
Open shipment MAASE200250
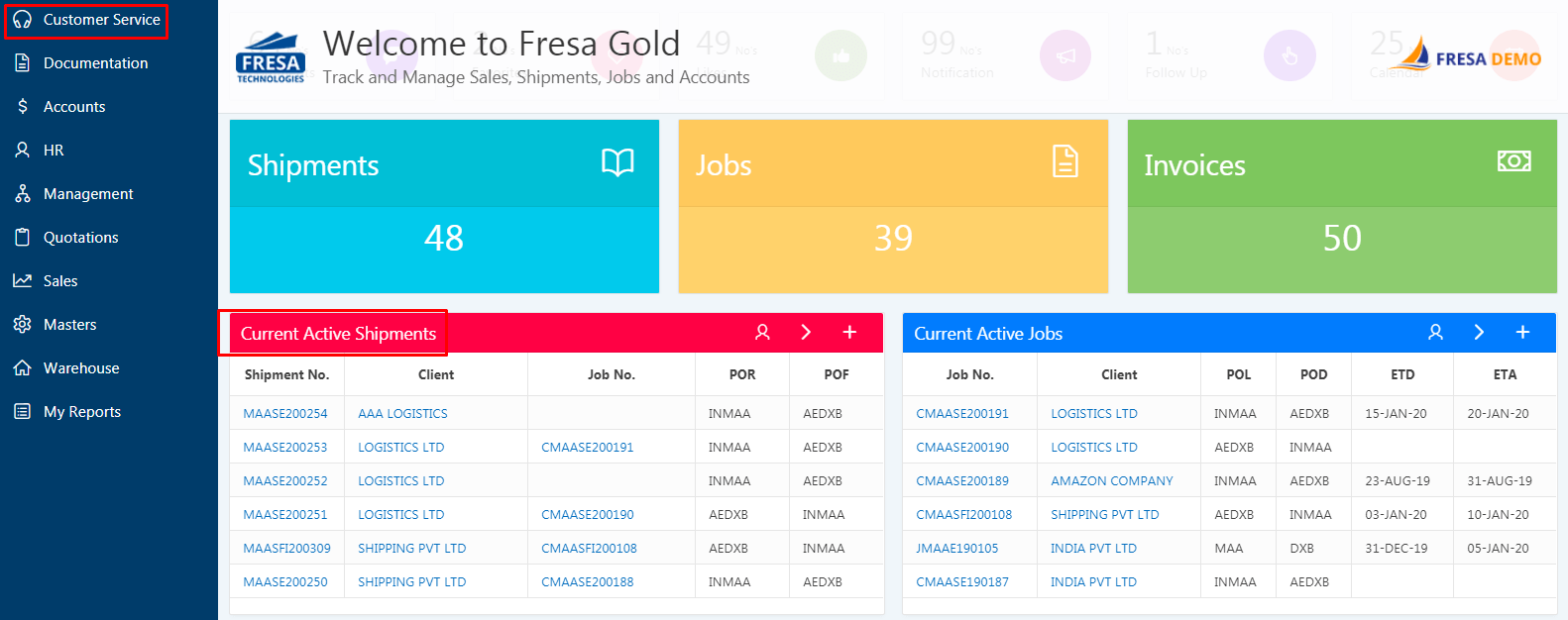[x=285, y=581]
